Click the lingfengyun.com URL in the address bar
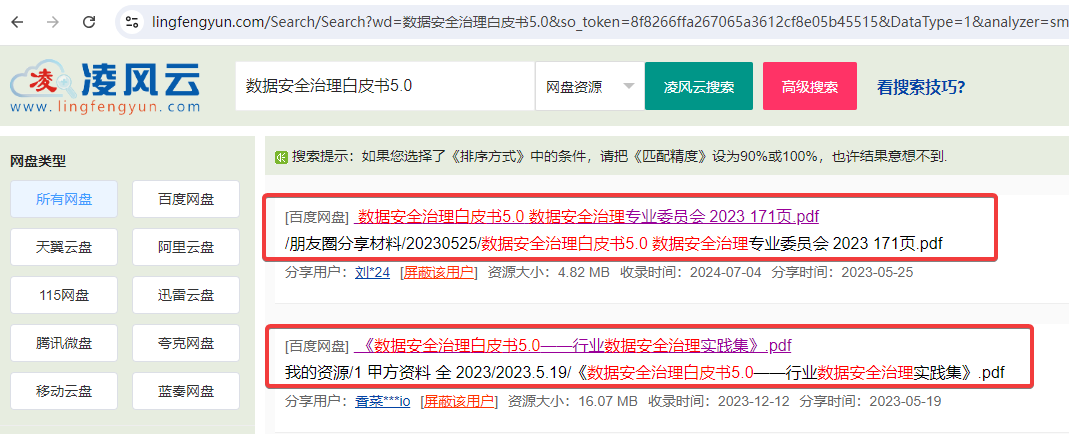1069x434 pixels. point(610,22)
